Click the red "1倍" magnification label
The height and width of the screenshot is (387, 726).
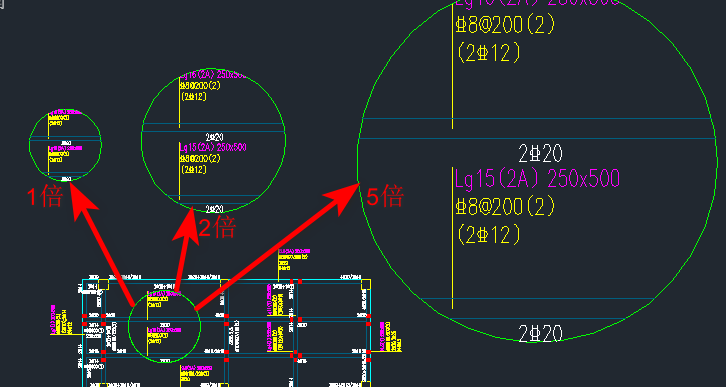45,198
